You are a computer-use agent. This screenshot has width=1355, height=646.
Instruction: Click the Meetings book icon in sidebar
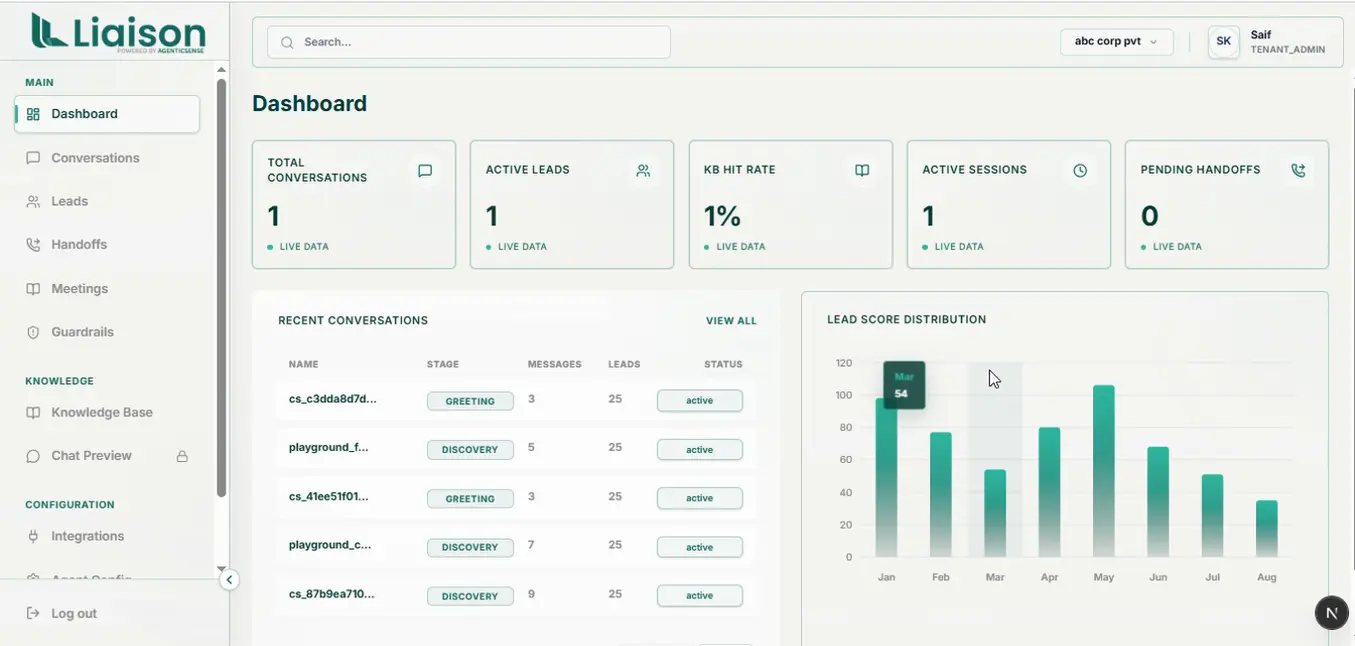pos(33,288)
